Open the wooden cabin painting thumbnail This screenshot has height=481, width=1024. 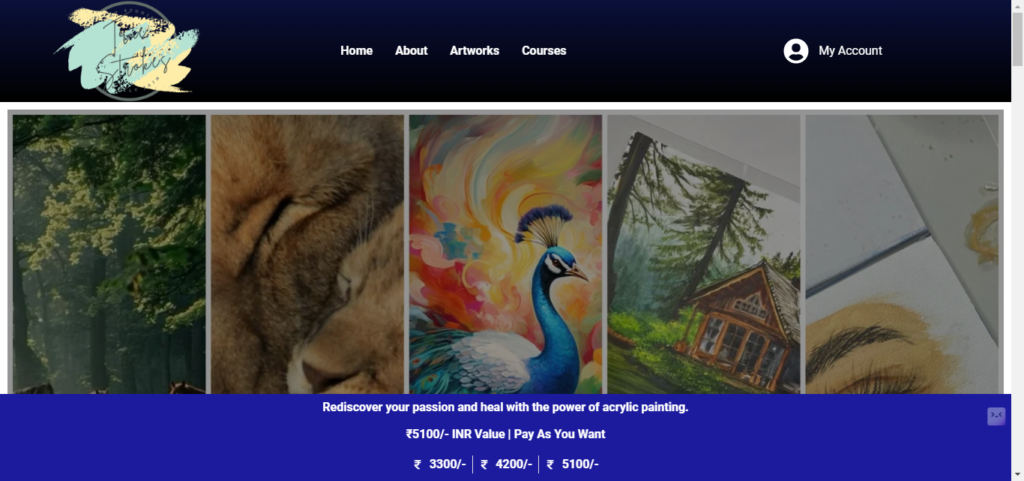[x=703, y=255]
